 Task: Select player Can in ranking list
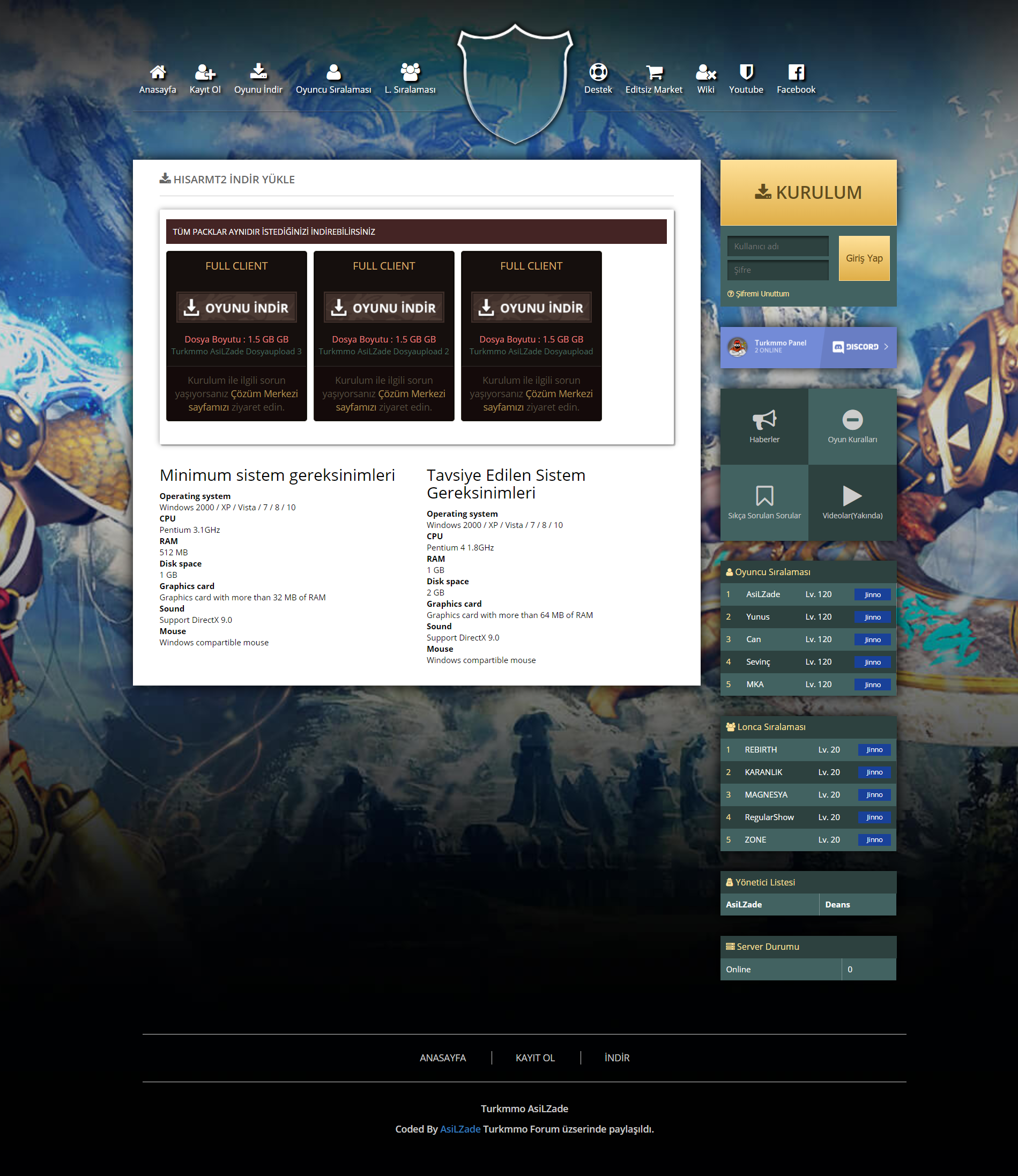(x=753, y=639)
